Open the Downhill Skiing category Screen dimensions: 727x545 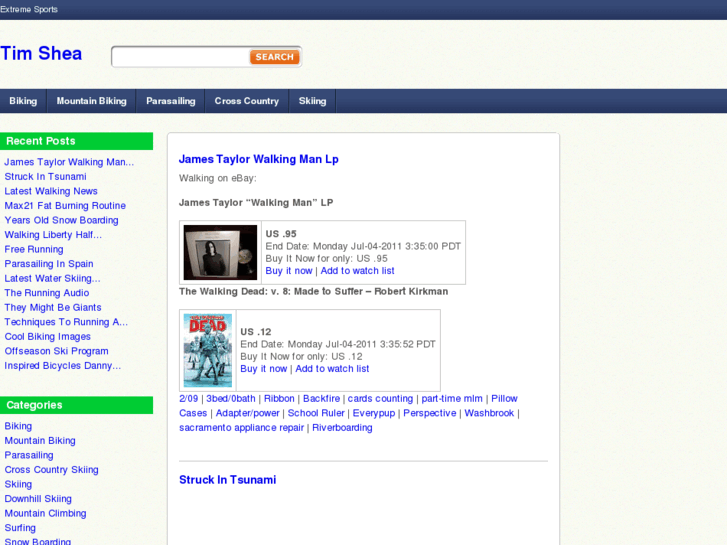coord(38,499)
